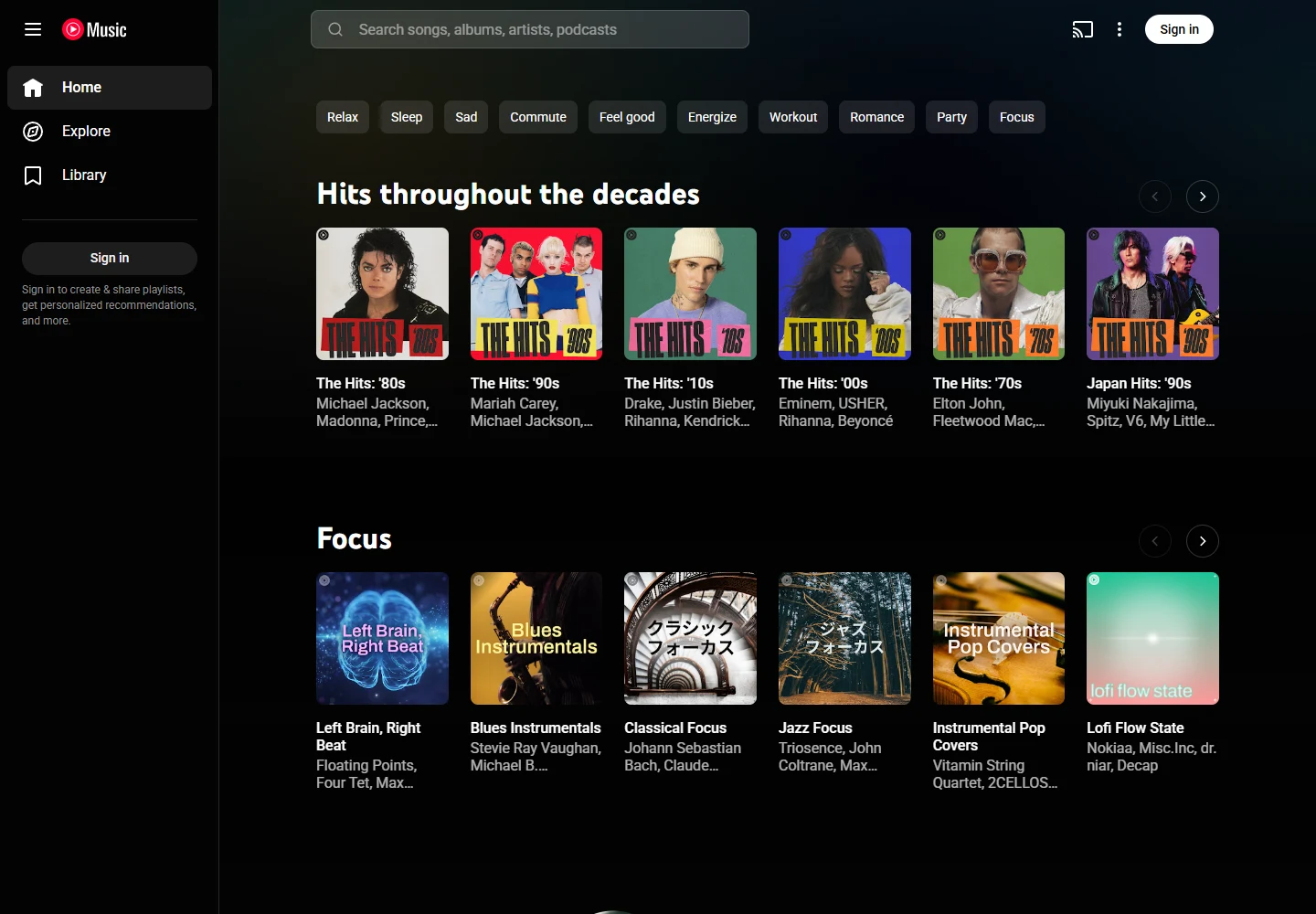The image size is (1316, 914).
Task: Click the Home icon in sidebar
Action: (x=33, y=88)
